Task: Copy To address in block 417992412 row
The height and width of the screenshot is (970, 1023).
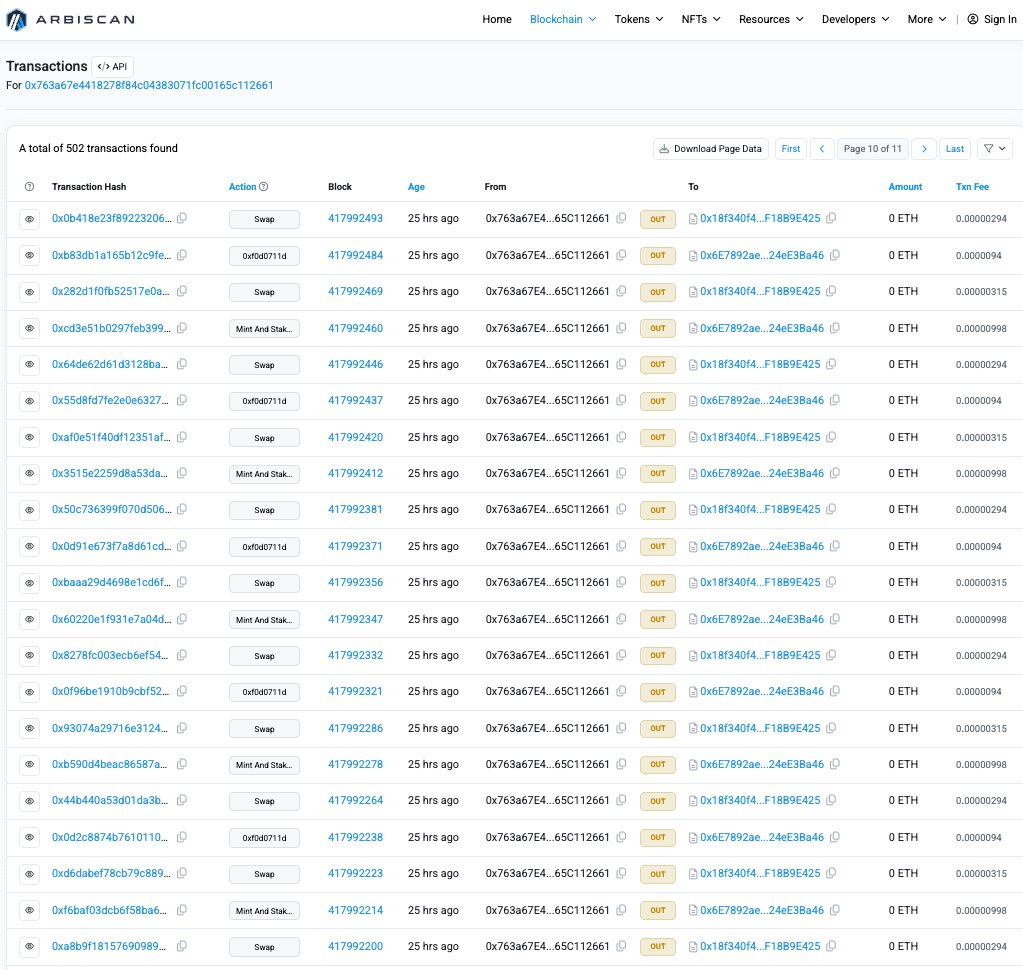Action: pyautogui.click(x=834, y=473)
